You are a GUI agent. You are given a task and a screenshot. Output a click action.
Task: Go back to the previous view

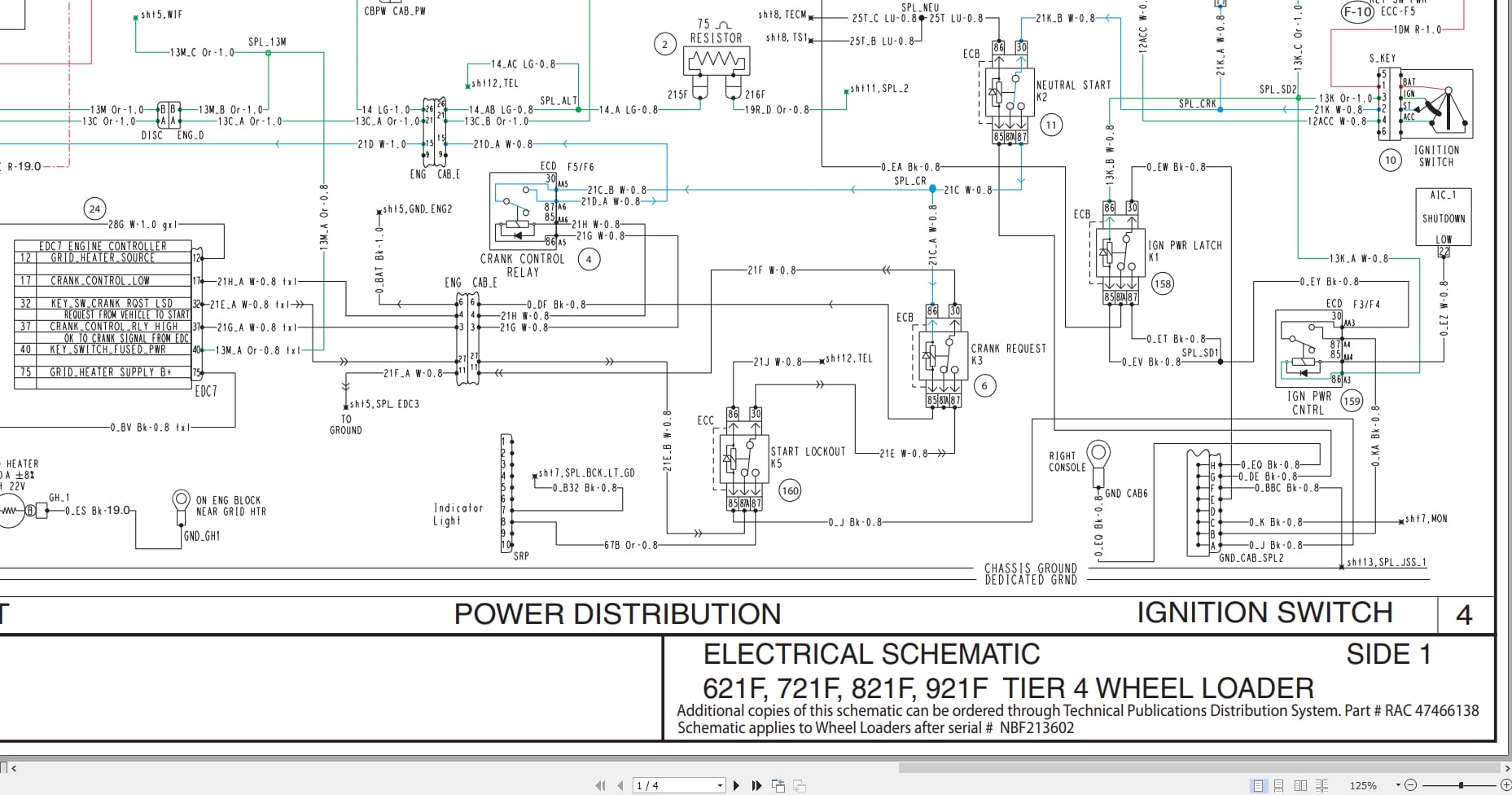coord(778,784)
